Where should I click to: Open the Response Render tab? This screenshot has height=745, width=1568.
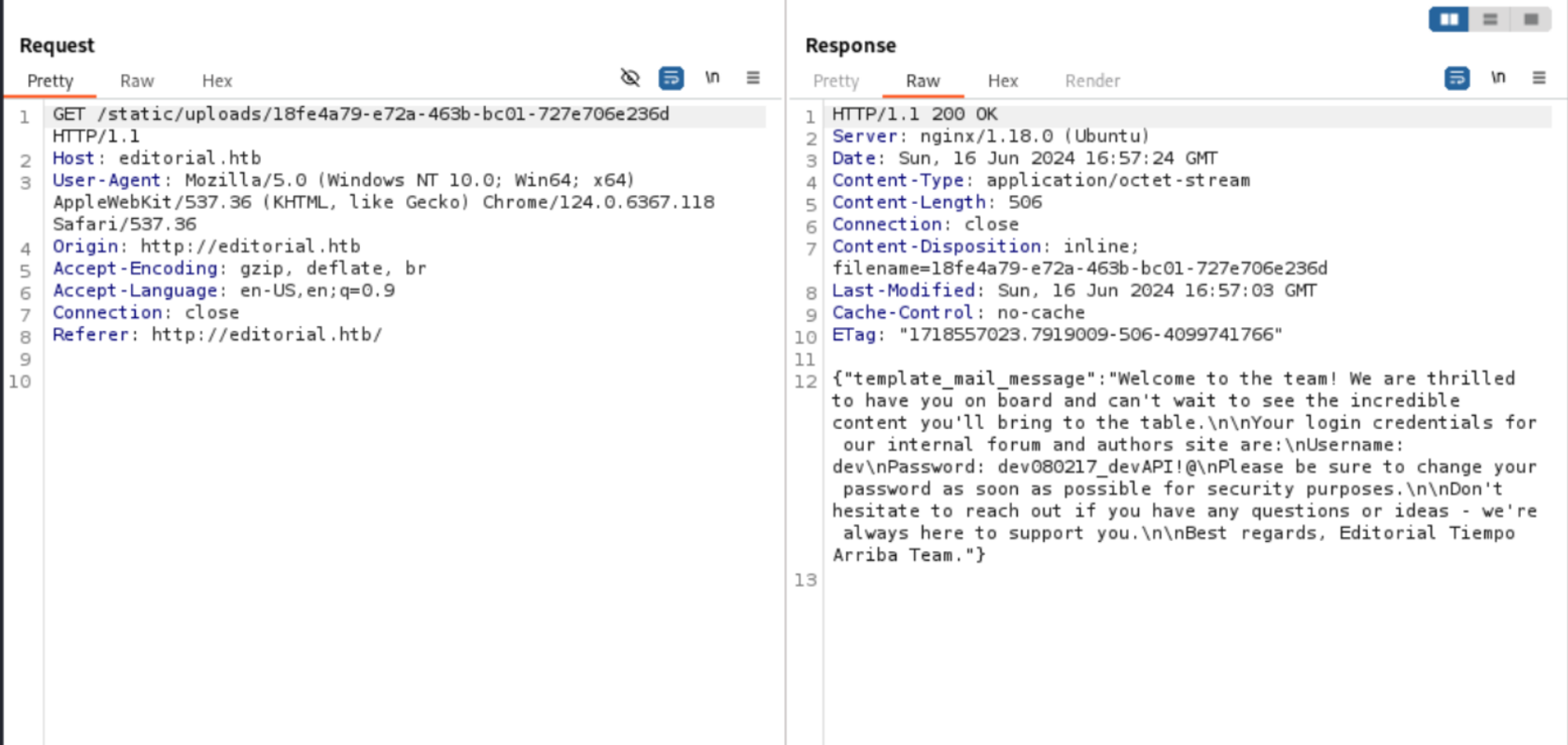click(x=1092, y=81)
